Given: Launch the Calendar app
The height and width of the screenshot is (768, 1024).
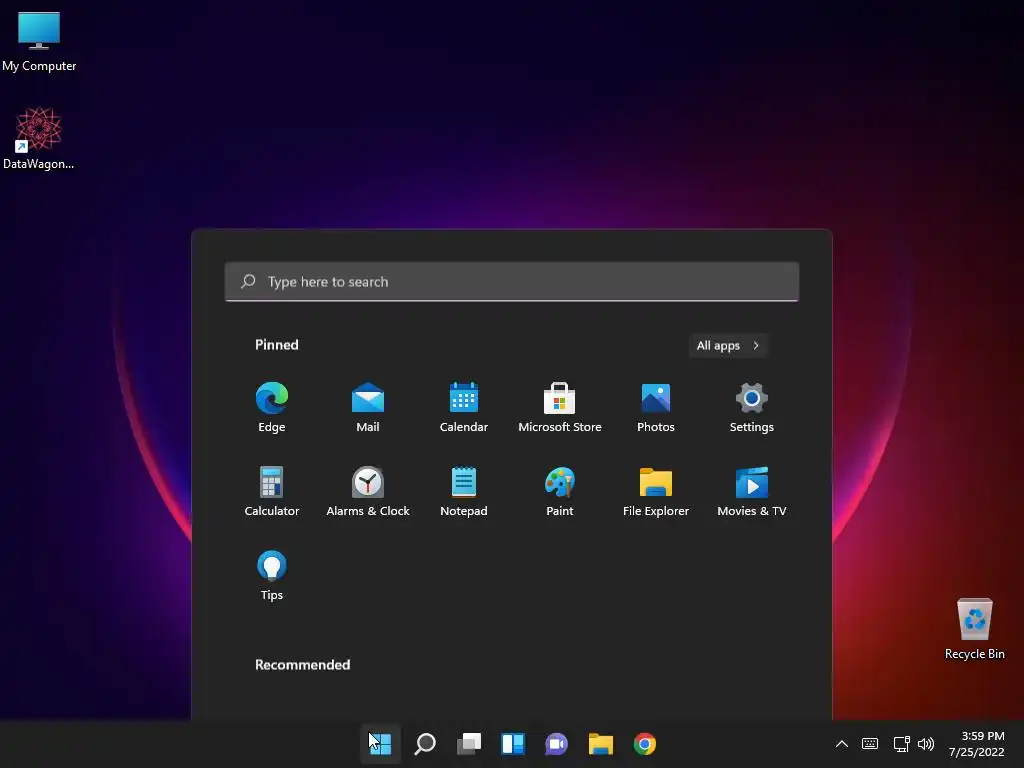Looking at the screenshot, I should point(464,408).
